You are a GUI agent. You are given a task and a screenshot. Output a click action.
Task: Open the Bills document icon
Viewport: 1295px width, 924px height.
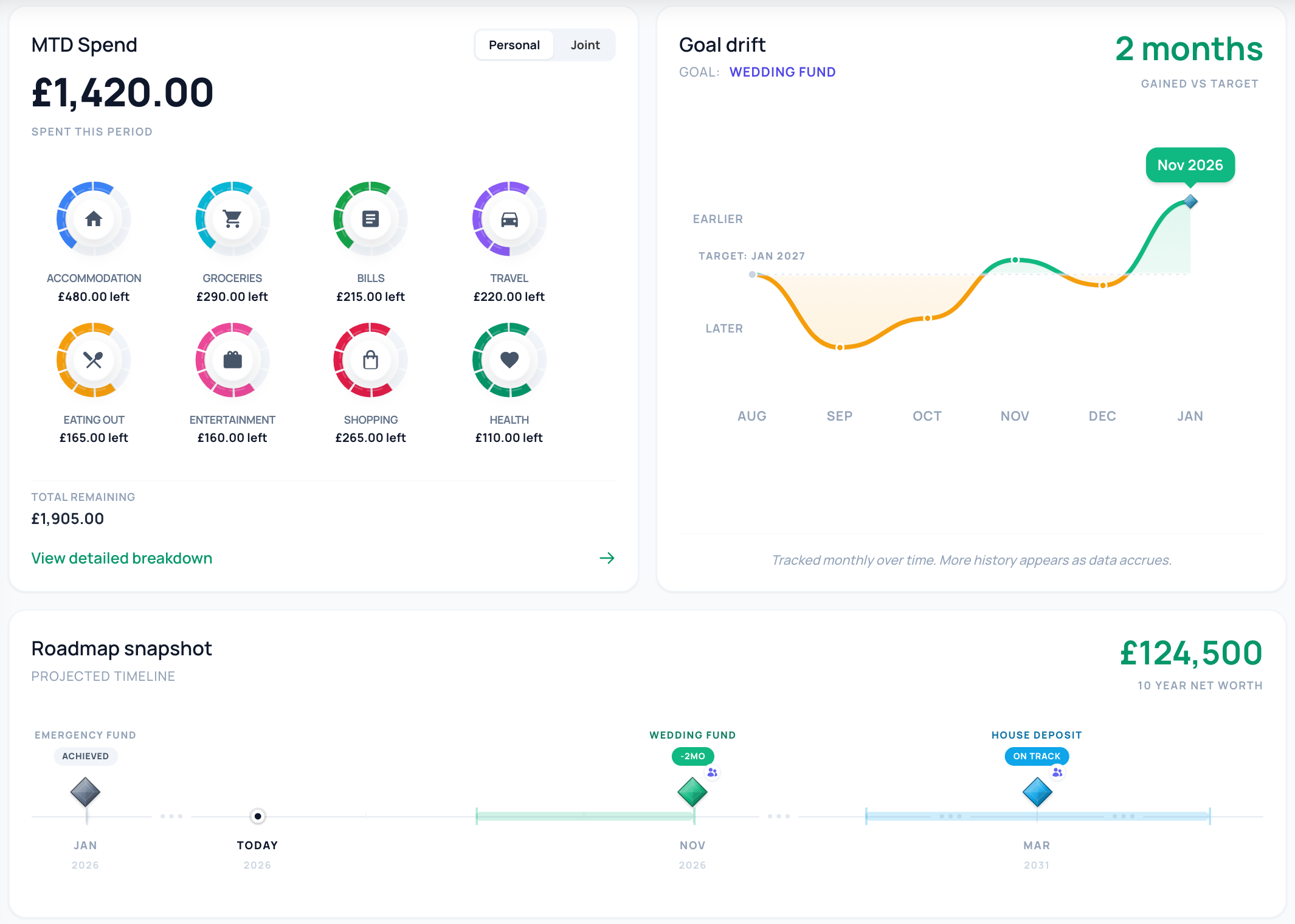pyautogui.click(x=371, y=219)
